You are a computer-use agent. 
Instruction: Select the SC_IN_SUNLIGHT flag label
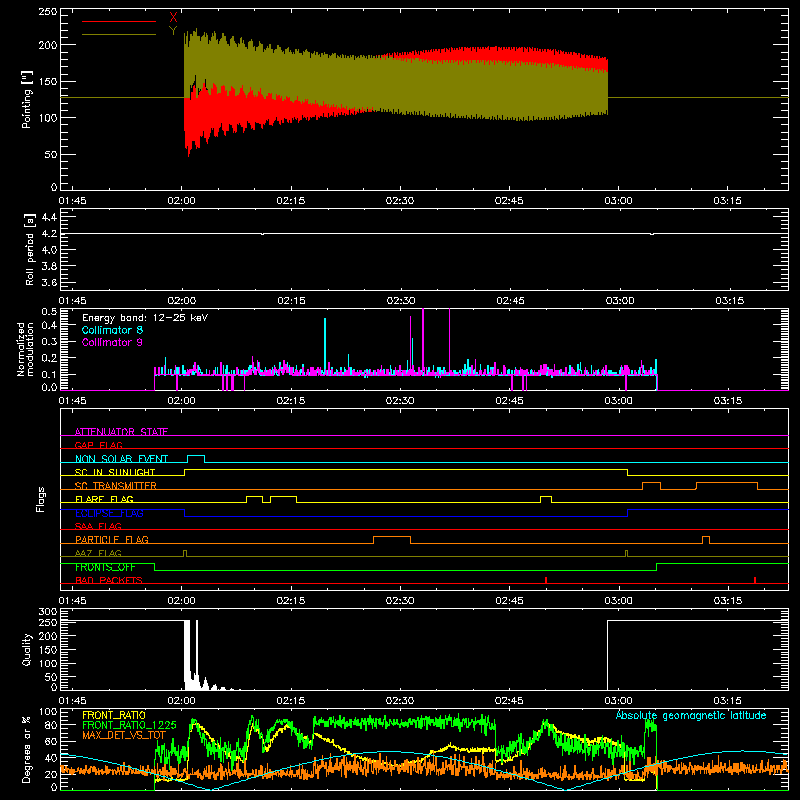click(x=115, y=472)
